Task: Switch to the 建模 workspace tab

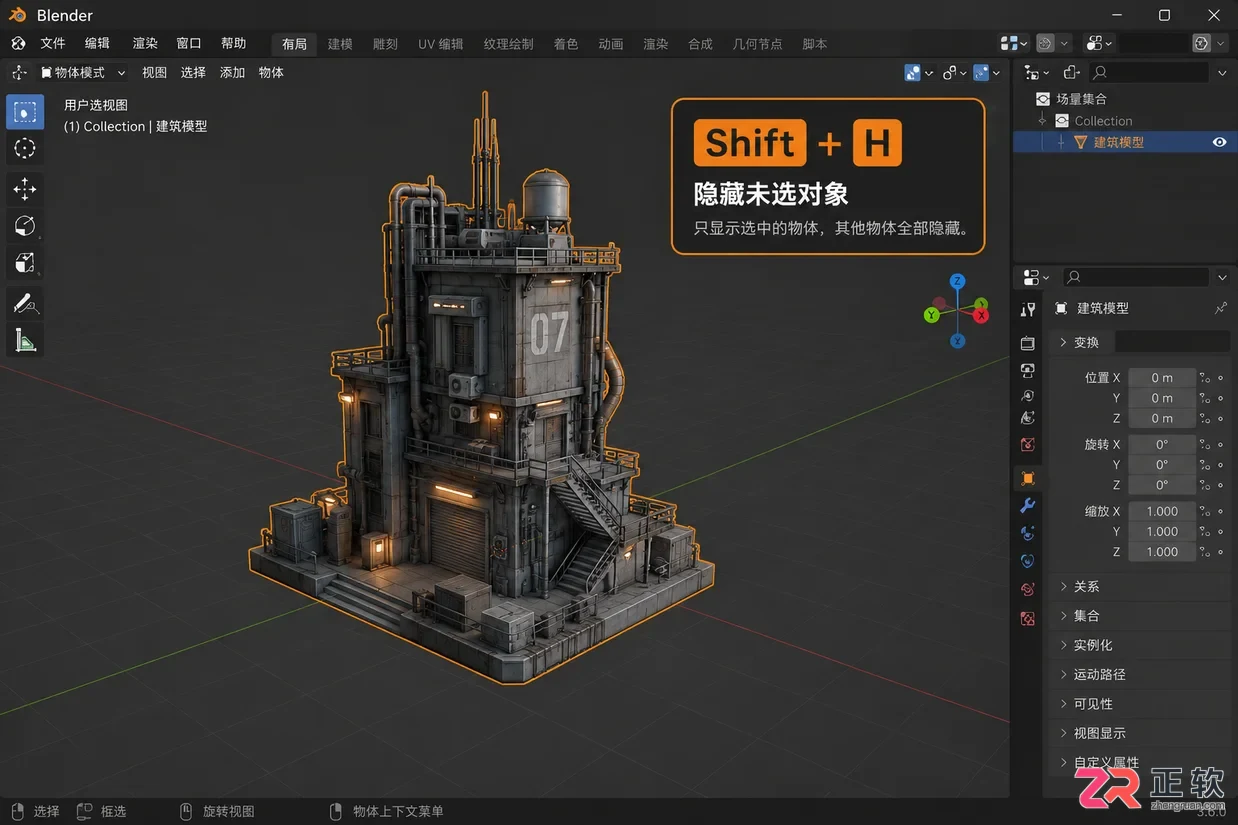Action: (x=340, y=44)
